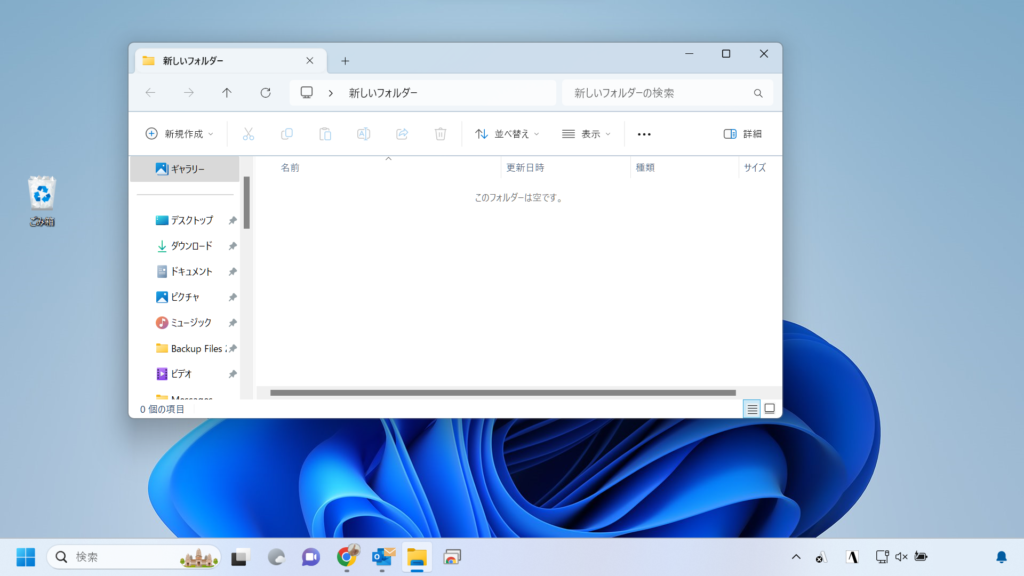Switch to details list view icon
Image resolution: width=1024 pixels, height=576 pixels.
point(752,409)
